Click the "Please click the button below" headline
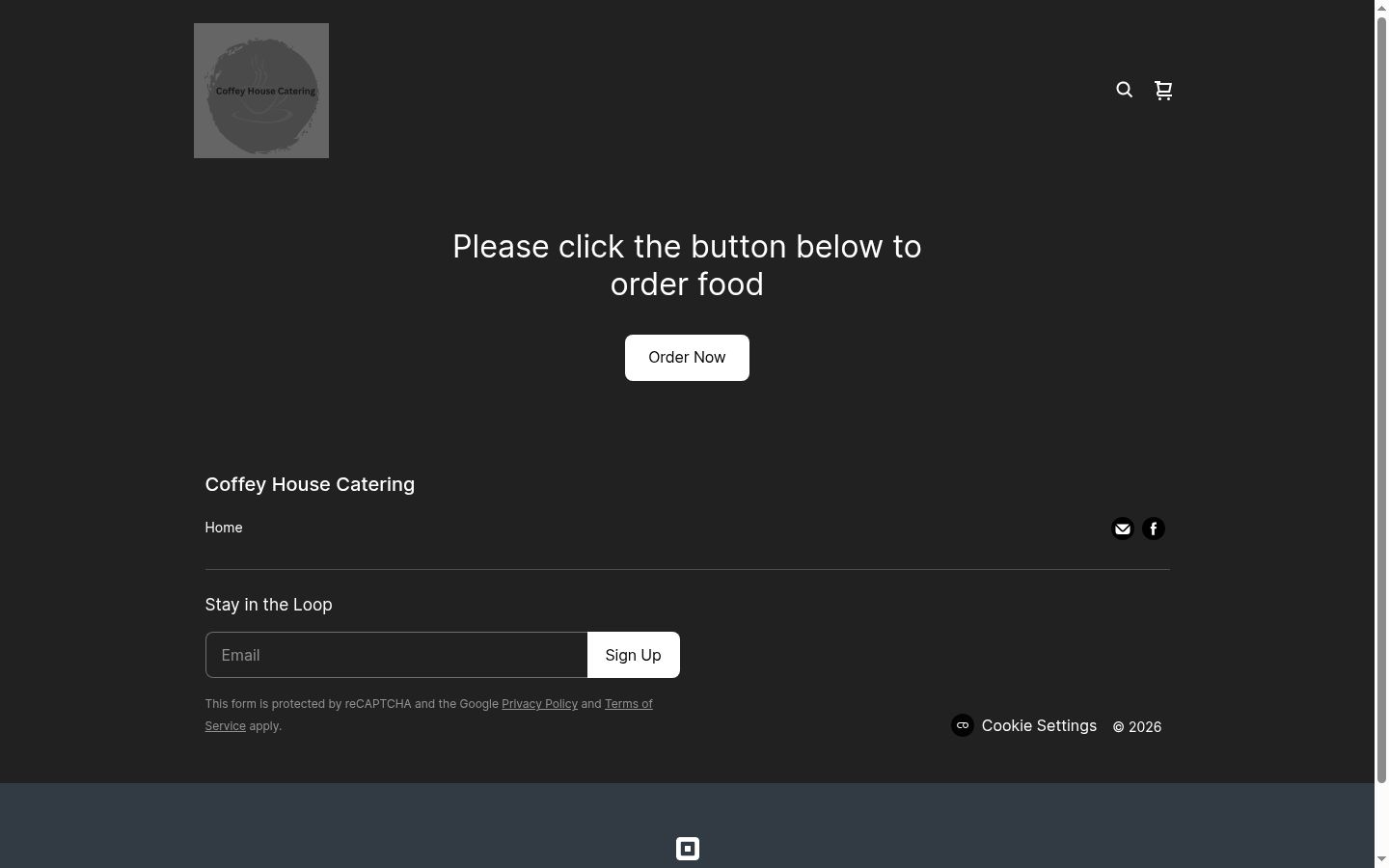The image size is (1389, 868). coord(687,265)
